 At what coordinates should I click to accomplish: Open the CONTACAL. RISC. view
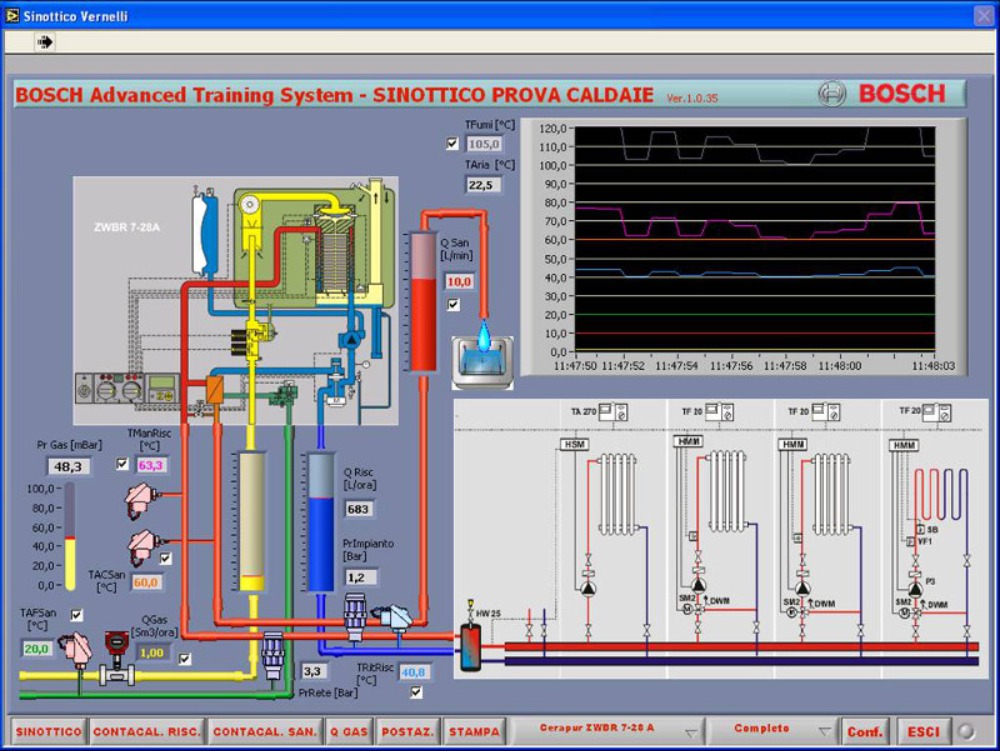(x=147, y=731)
